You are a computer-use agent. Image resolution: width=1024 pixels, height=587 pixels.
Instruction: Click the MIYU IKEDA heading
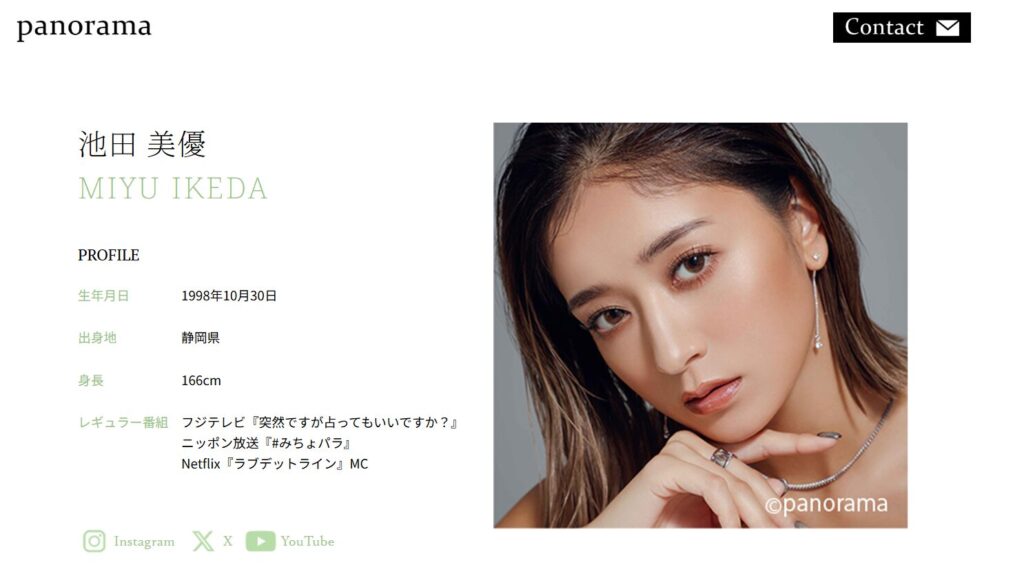(x=173, y=189)
